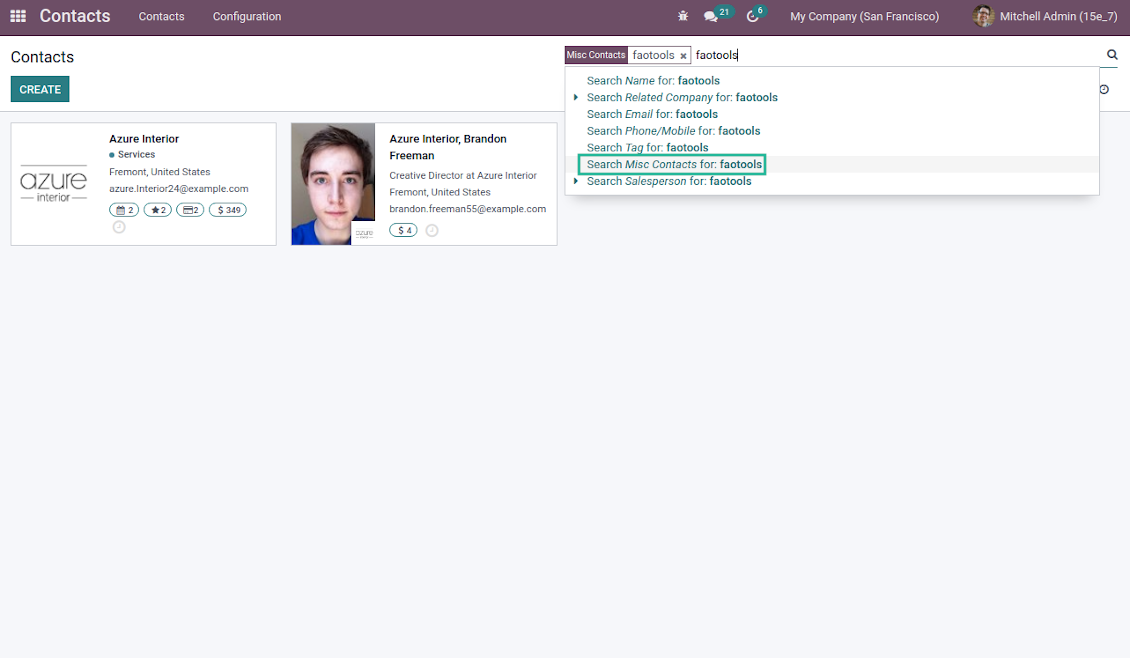Viewport: 1130px width, 658px height.
Task: Open the apps grid home menu
Action: pos(18,16)
